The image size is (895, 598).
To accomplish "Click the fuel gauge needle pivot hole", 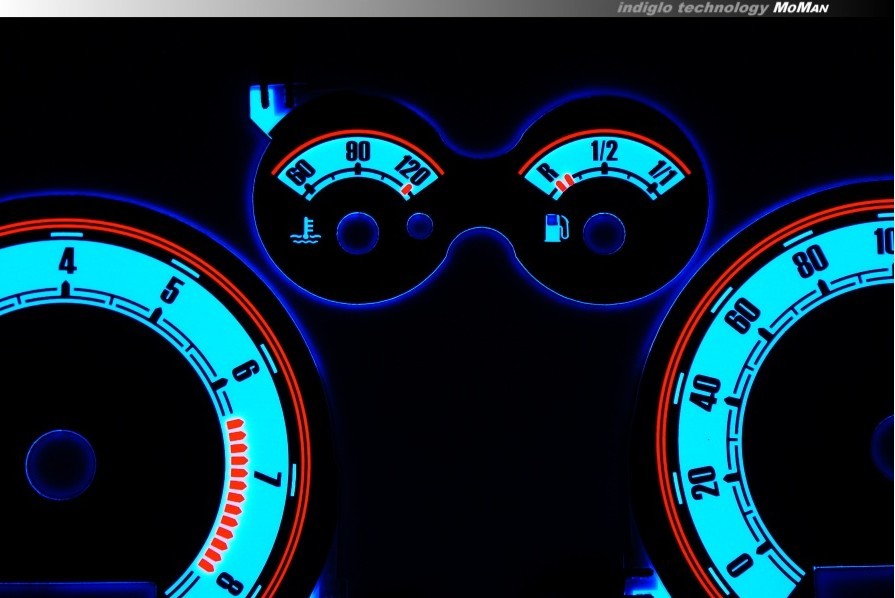I will pos(604,233).
